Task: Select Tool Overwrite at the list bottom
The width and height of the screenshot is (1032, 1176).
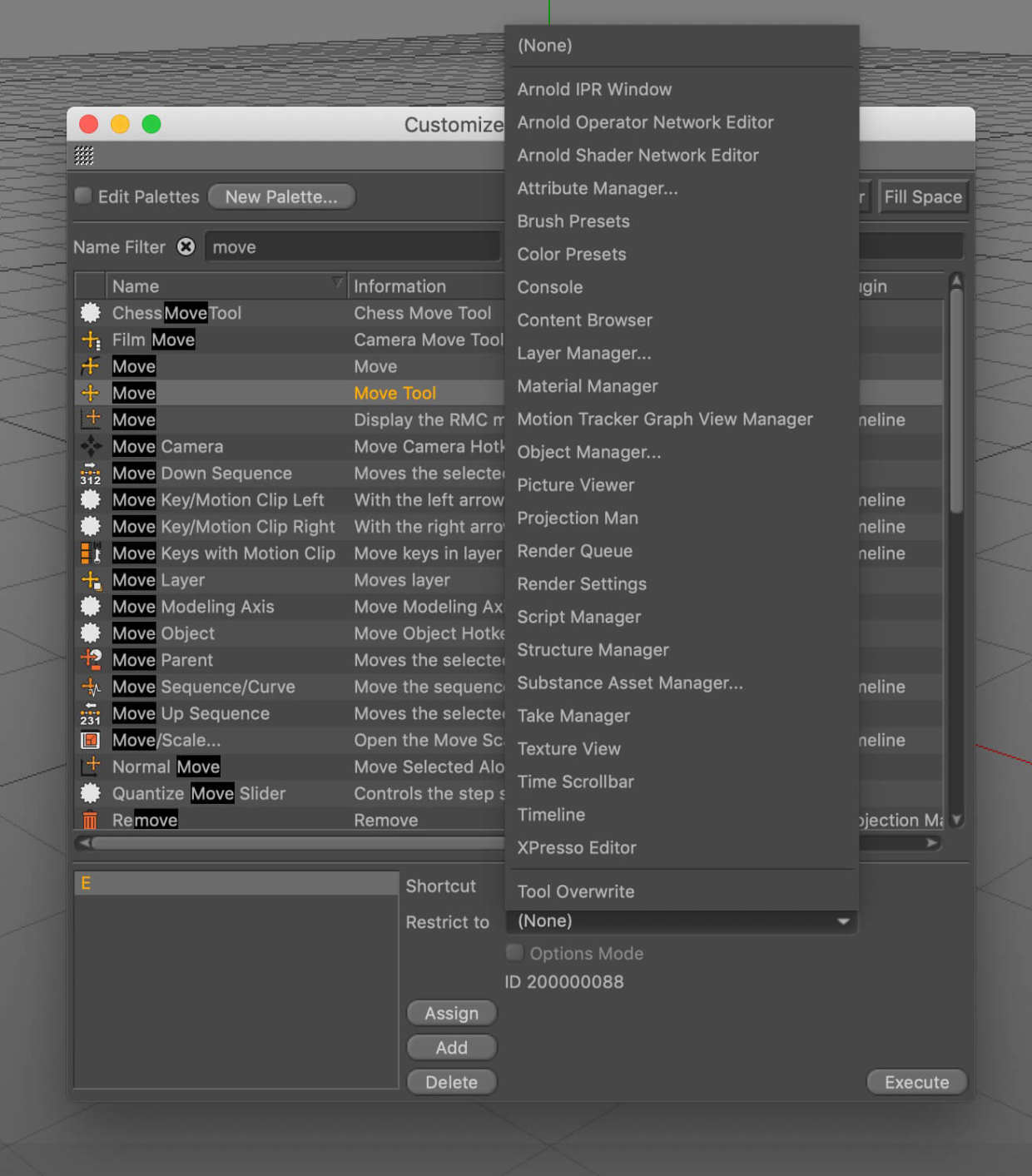Action: (682, 892)
